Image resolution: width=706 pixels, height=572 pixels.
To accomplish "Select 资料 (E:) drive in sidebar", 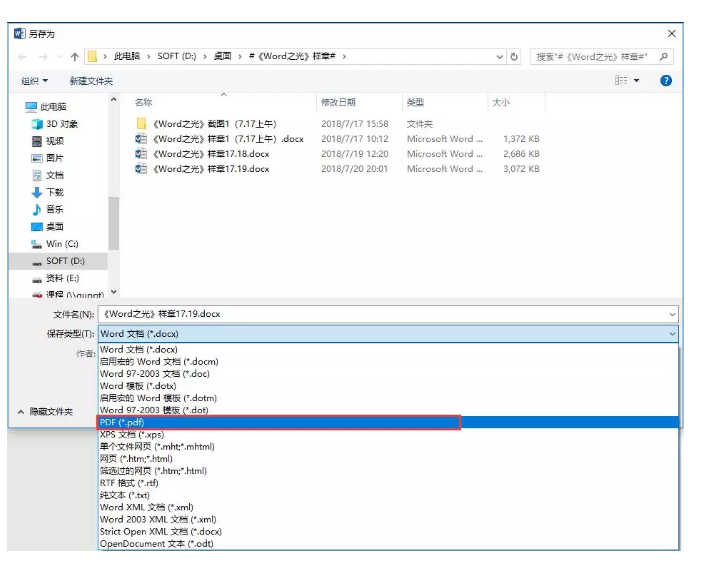I will pyautogui.click(x=55, y=278).
